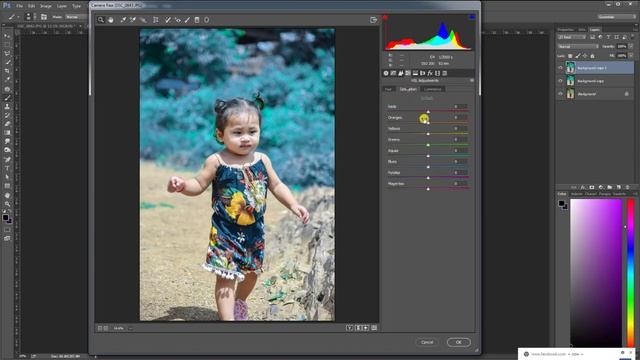Click OK to apply Camera Raw filter
The height and width of the screenshot is (360, 640).
tap(458, 342)
